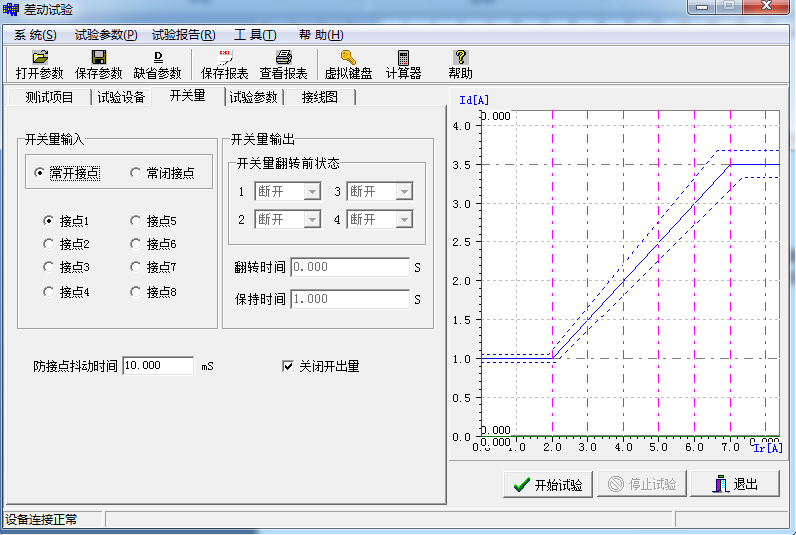Screen dimensions: 796x535
Task: Select the 常闭接点 radio button
Action: (x=137, y=173)
